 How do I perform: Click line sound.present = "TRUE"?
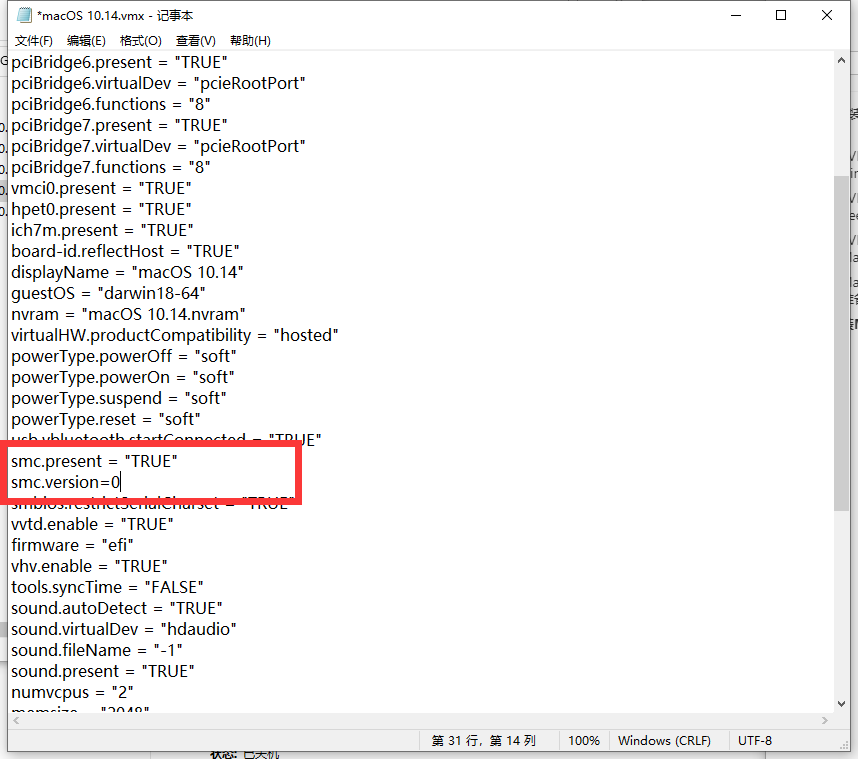(x=103, y=671)
